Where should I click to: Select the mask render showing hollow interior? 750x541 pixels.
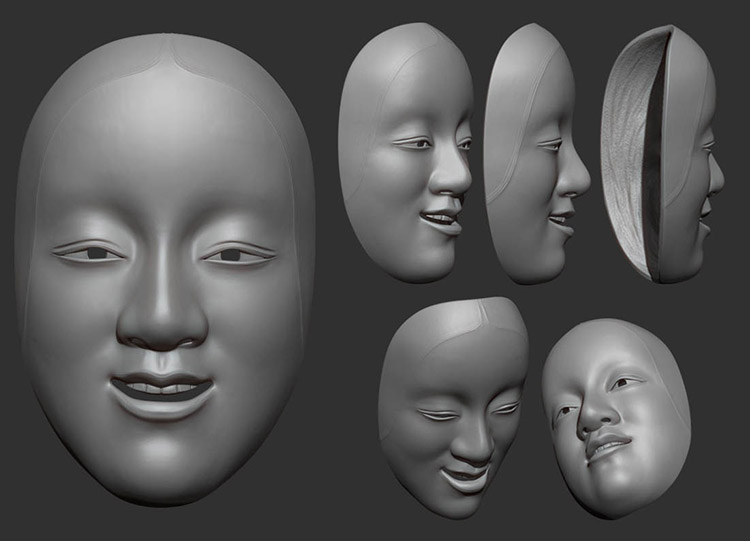point(662,154)
